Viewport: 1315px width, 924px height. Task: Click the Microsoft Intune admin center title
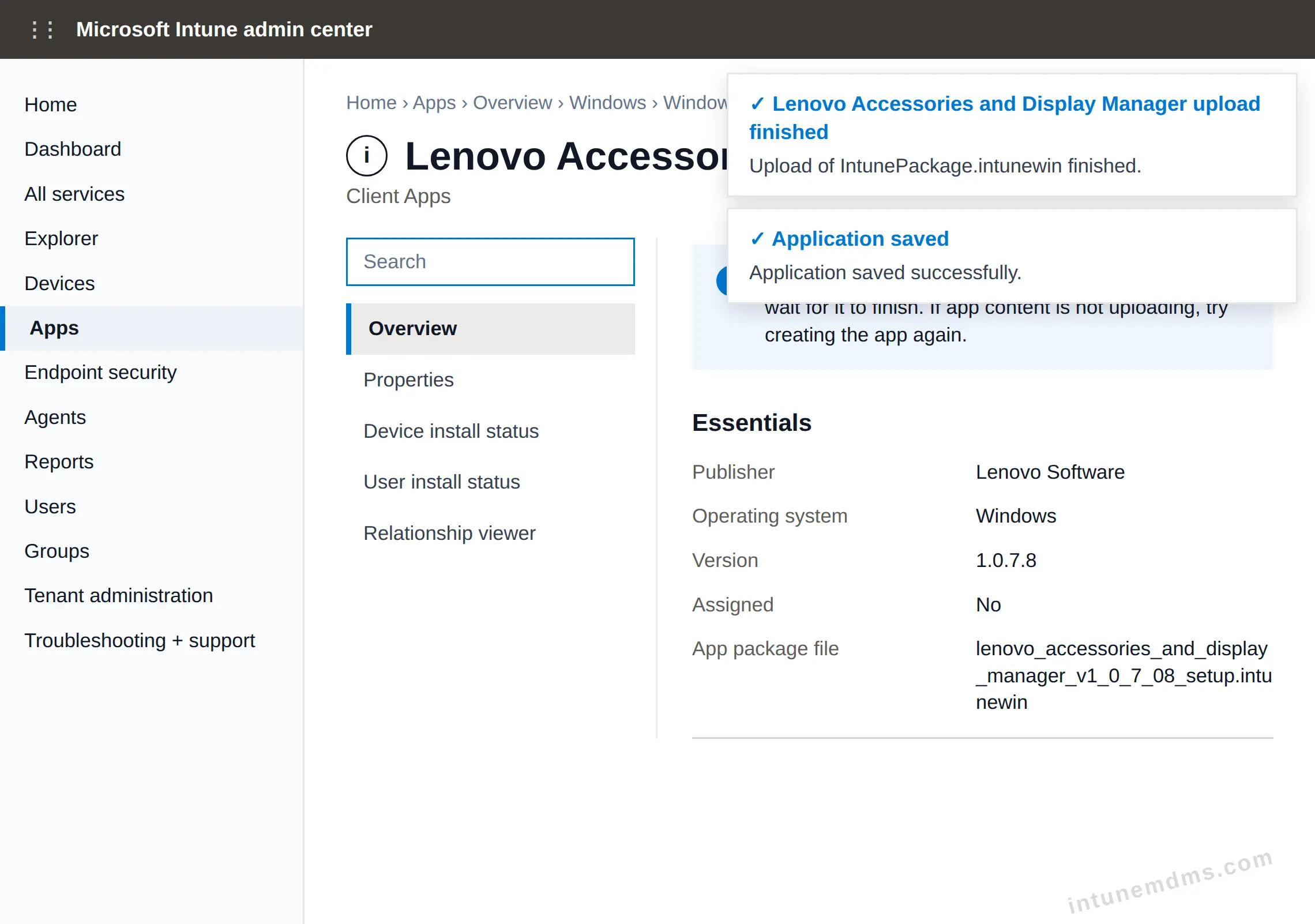(224, 29)
